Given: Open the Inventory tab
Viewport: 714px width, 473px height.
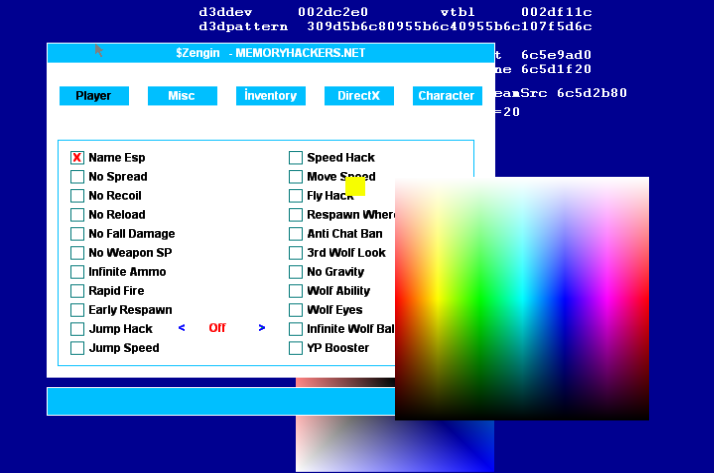Looking at the screenshot, I should [x=270, y=96].
